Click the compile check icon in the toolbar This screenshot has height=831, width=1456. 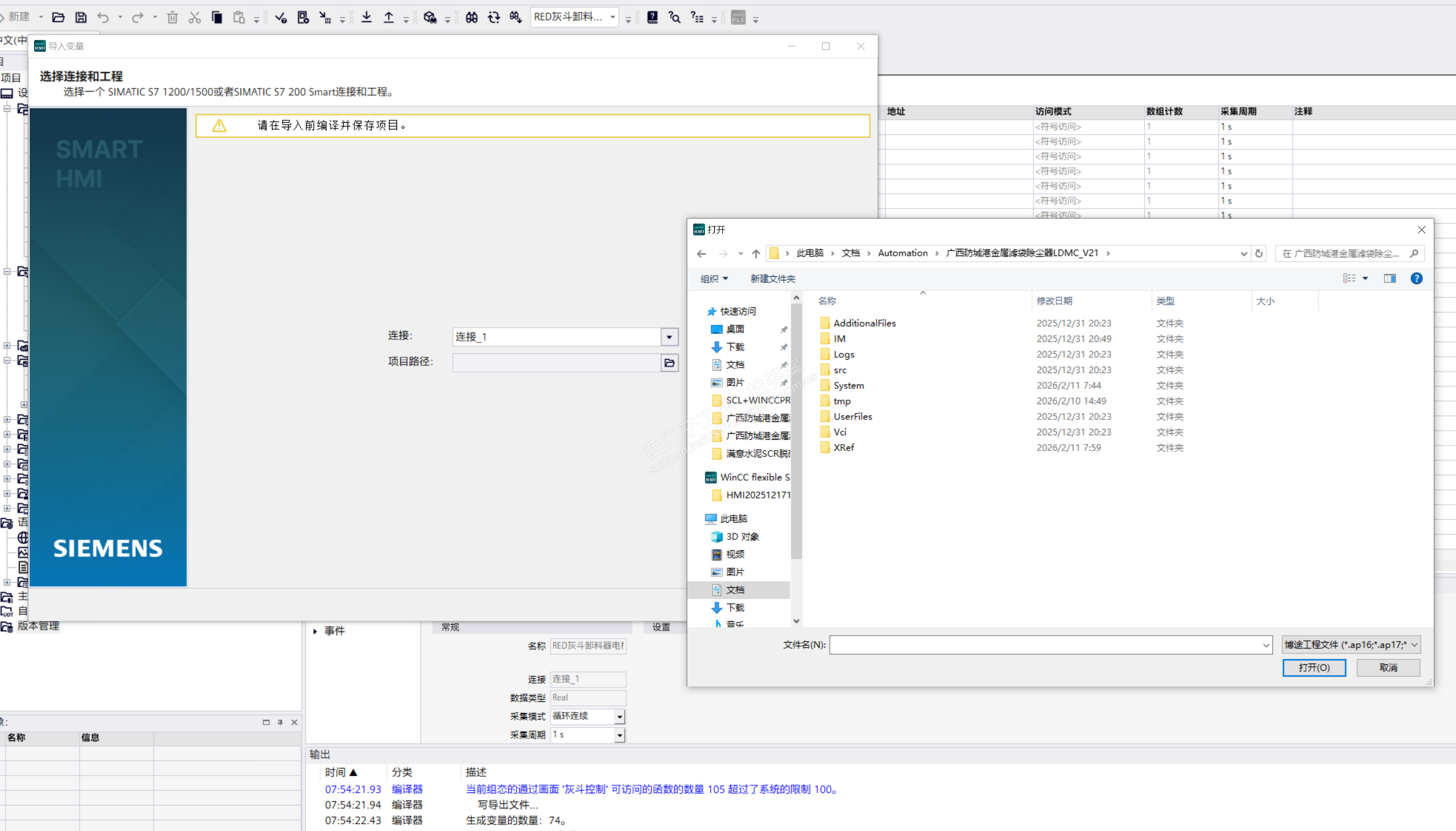coord(280,18)
